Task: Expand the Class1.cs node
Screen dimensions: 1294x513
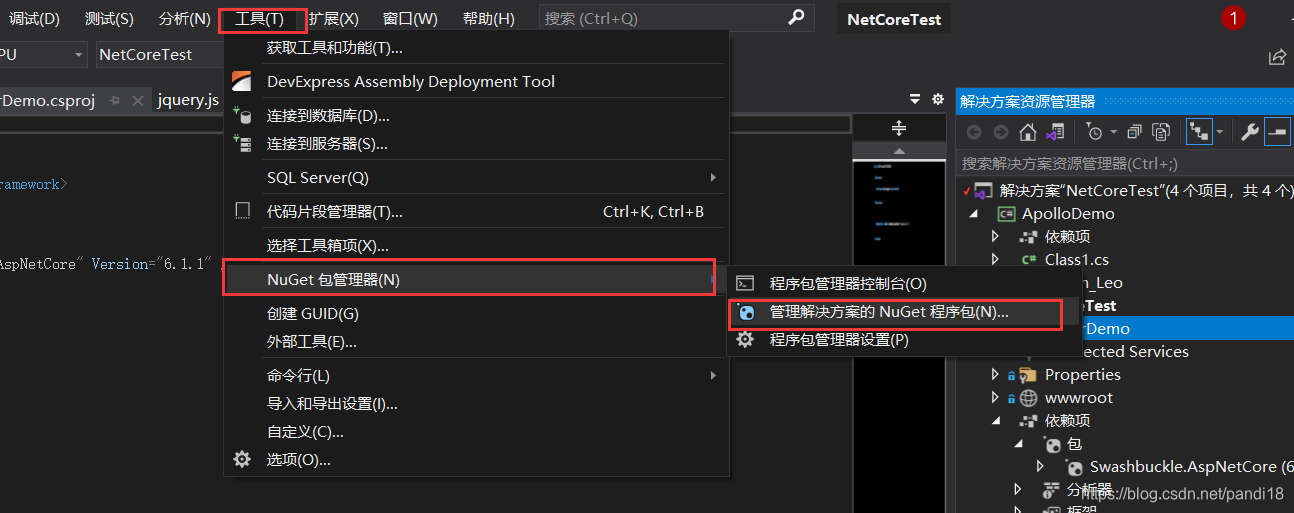Action: coord(995,260)
